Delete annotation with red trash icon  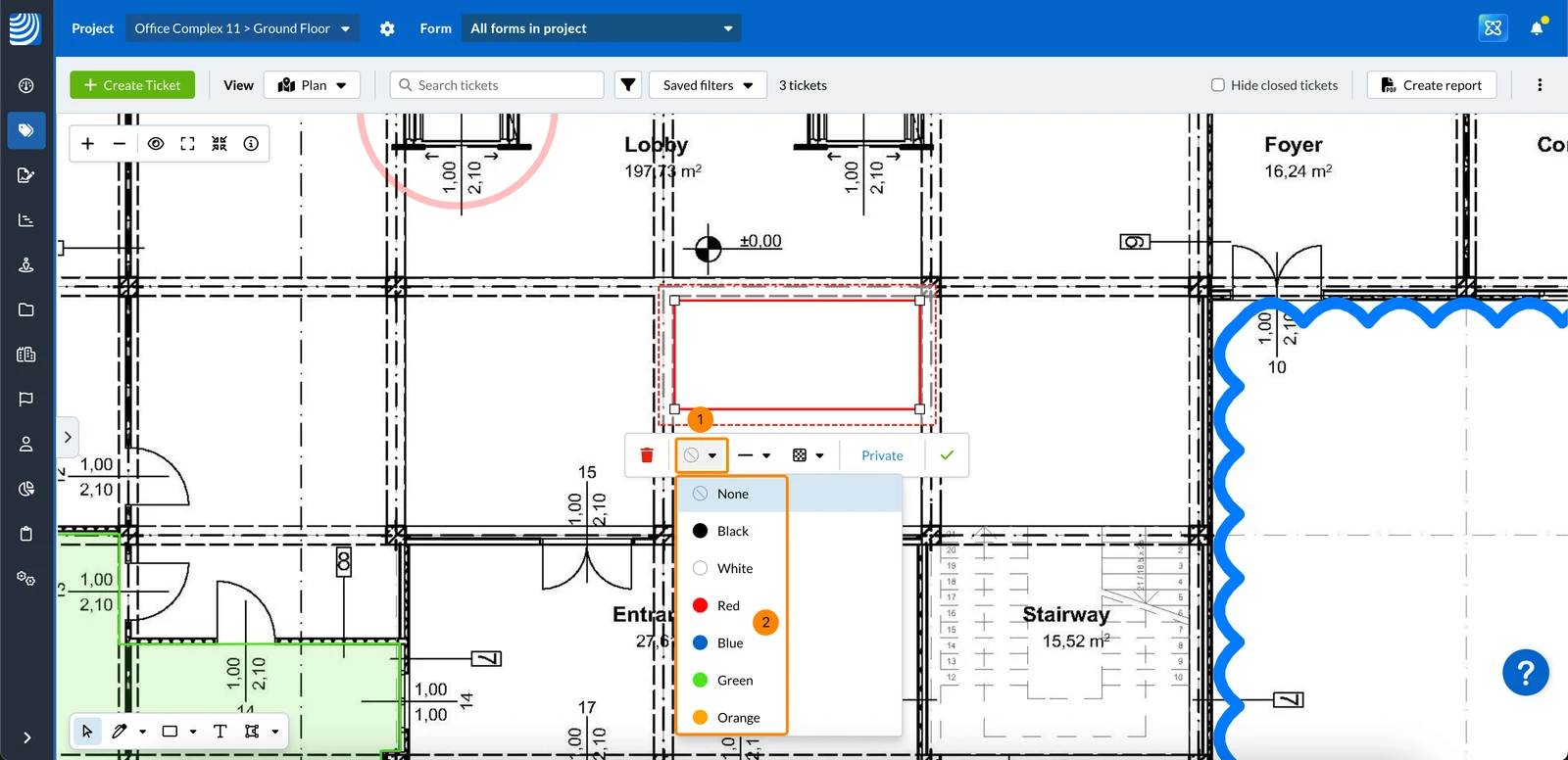pos(647,455)
